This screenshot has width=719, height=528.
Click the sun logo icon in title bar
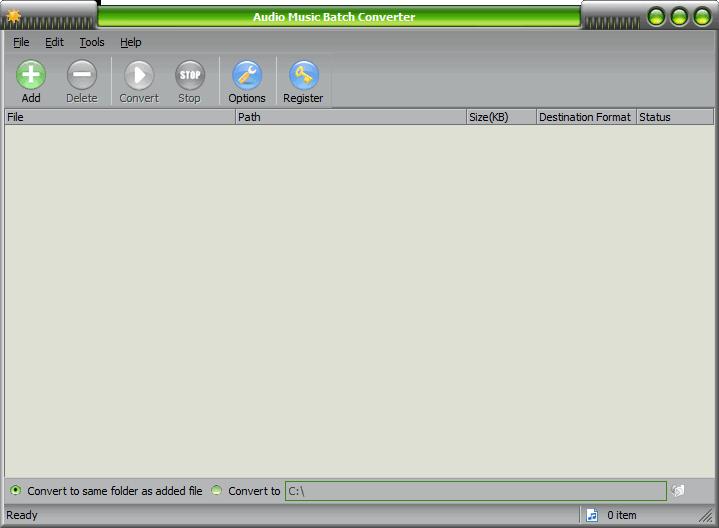click(13, 17)
